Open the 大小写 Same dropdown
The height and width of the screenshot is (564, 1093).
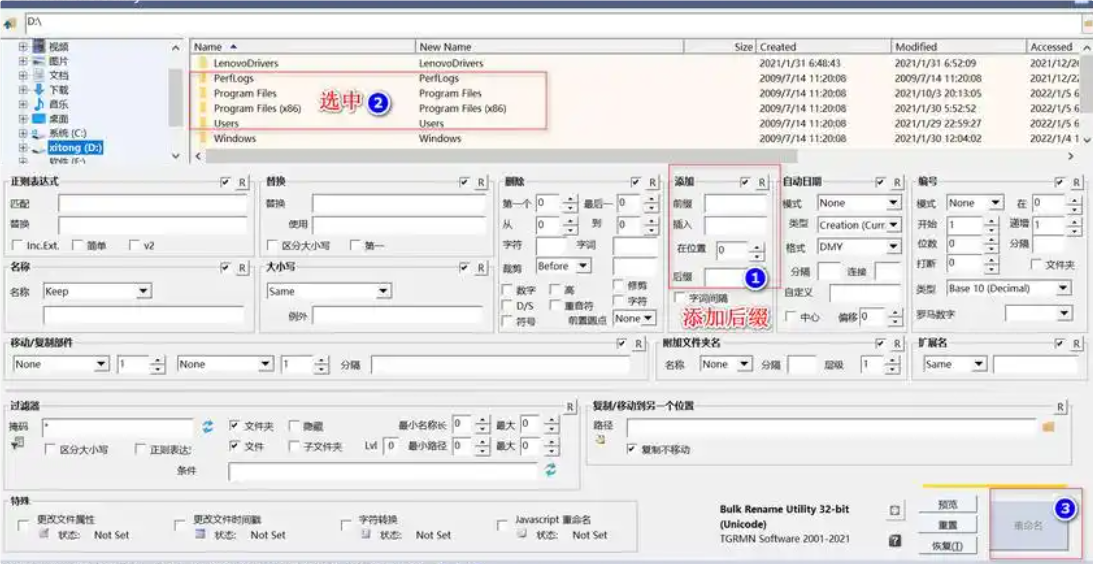coord(383,291)
